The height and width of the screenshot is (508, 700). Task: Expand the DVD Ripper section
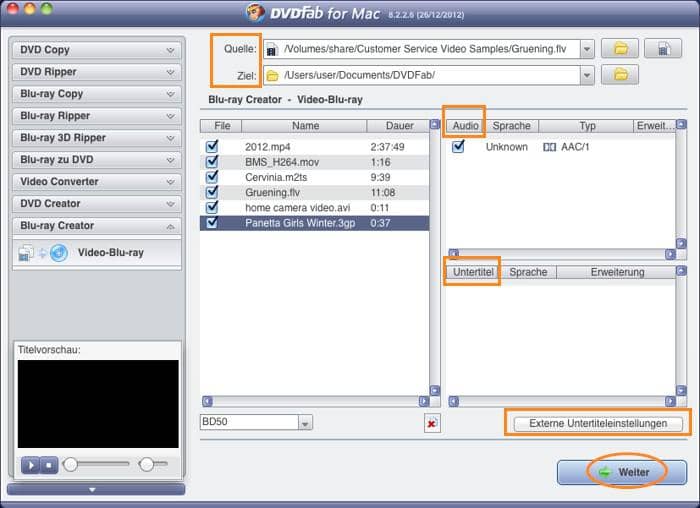click(x=97, y=72)
